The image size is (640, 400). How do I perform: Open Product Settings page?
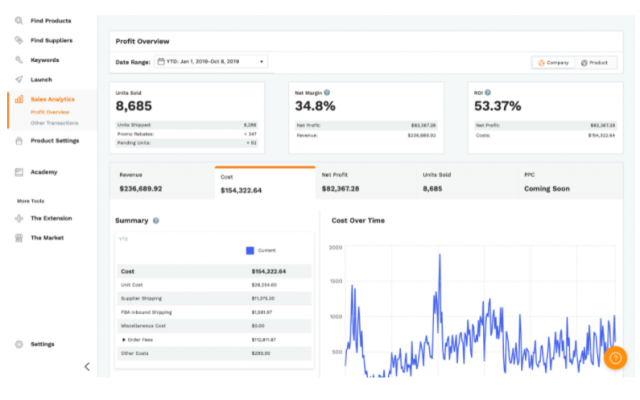pyautogui.click(x=55, y=141)
